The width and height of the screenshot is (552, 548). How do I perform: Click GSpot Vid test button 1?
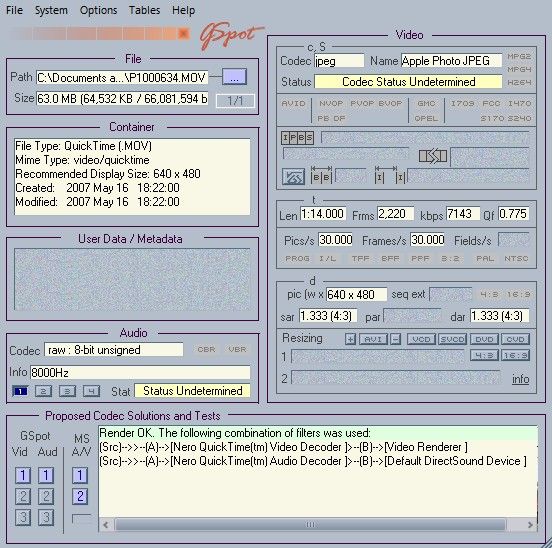pyautogui.click(x=23, y=475)
